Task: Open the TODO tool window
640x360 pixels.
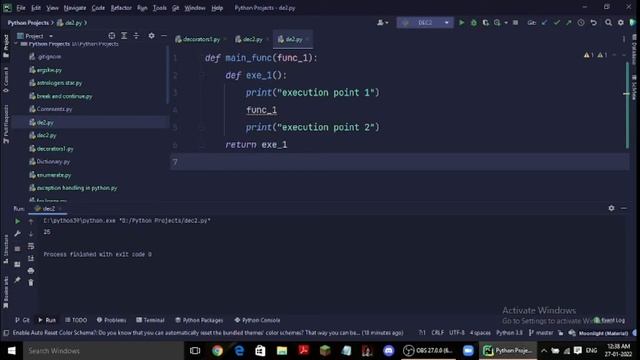Action: pyautogui.click(x=76, y=320)
